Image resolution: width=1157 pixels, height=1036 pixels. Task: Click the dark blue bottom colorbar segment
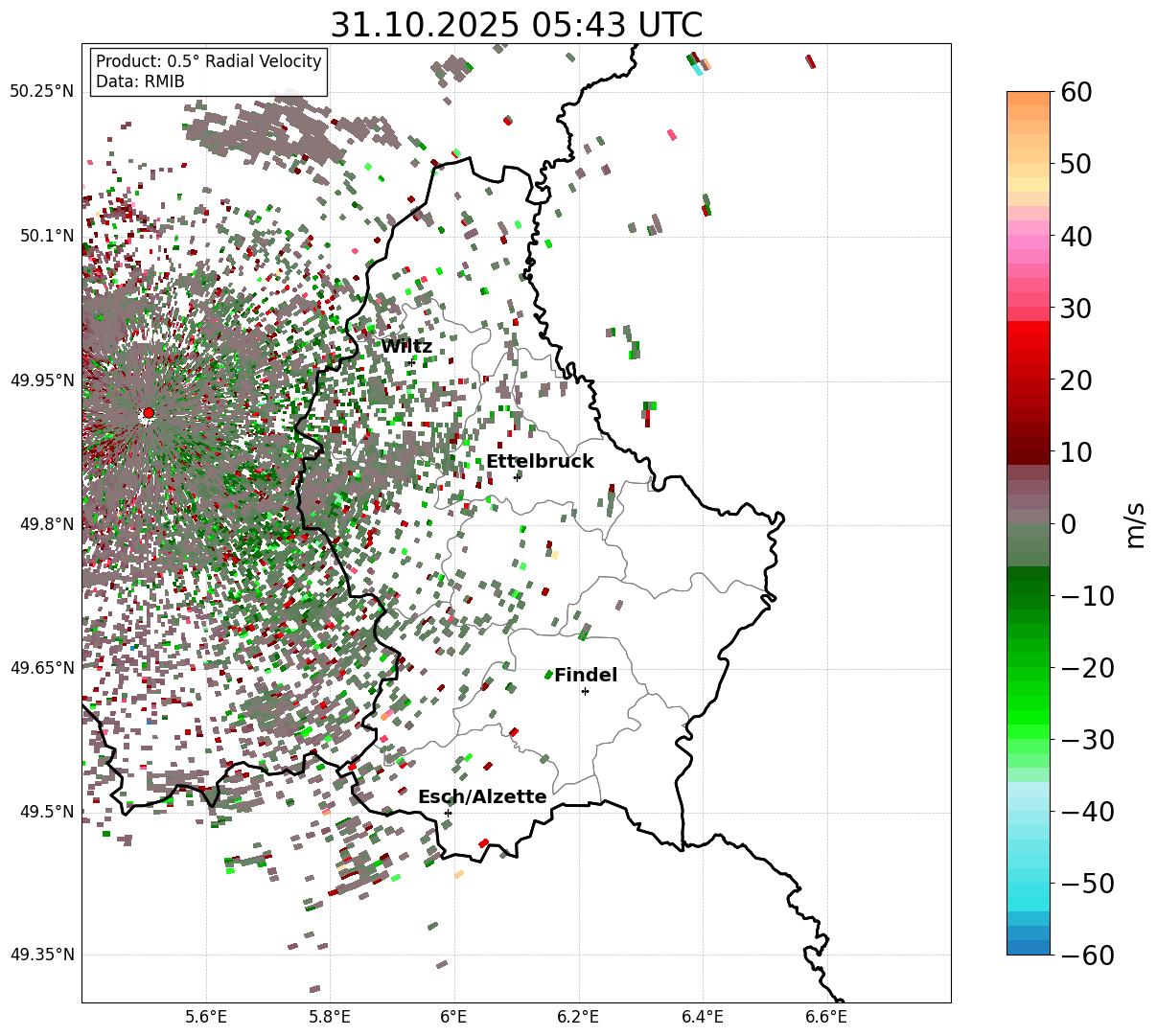point(1029,947)
